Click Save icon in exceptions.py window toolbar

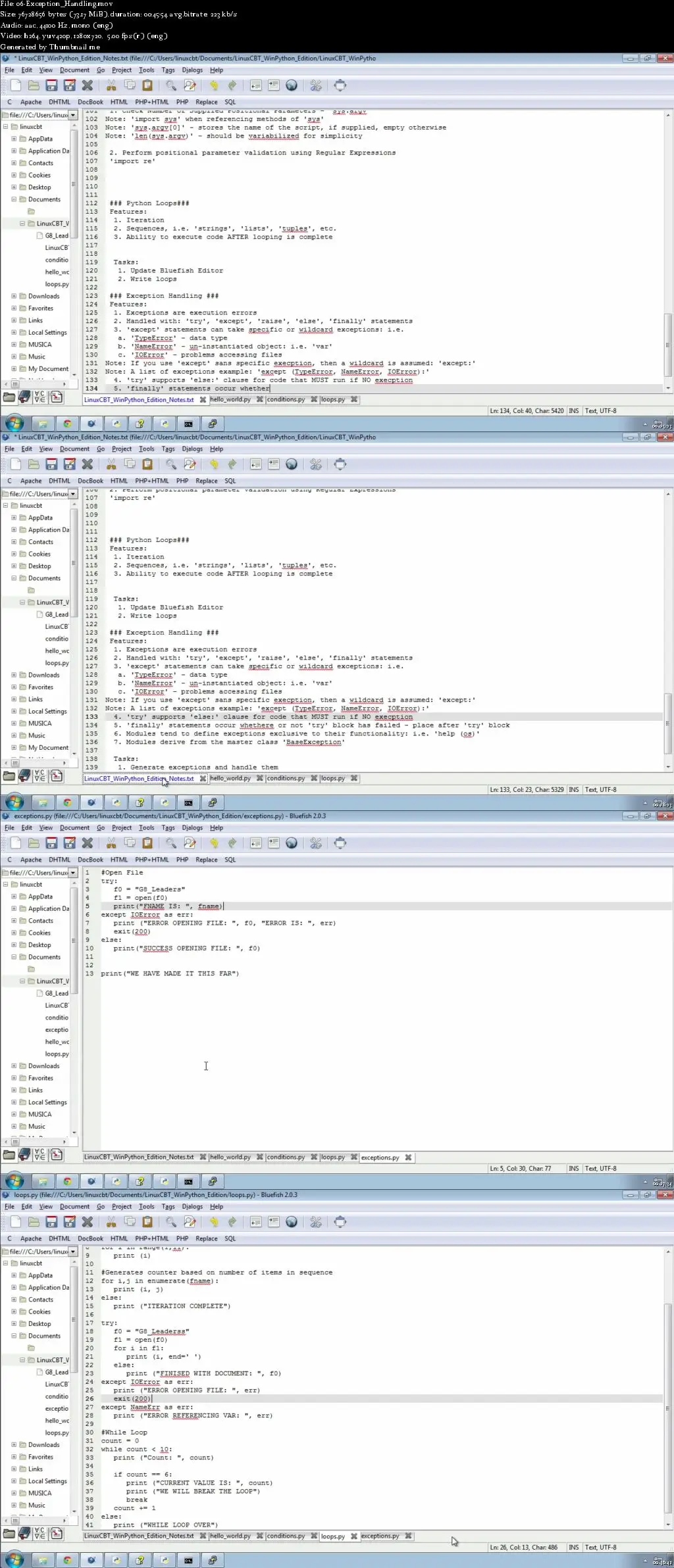click(x=51, y=843)
